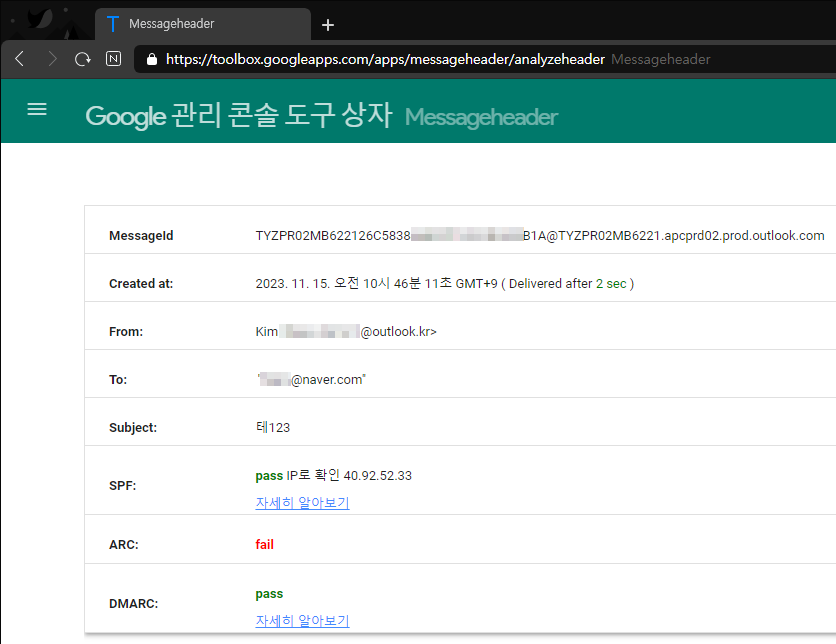The width and height of the screenshot is (836, 644).
Task: Click the ARC: label
Action: click(x=124, y=545)
